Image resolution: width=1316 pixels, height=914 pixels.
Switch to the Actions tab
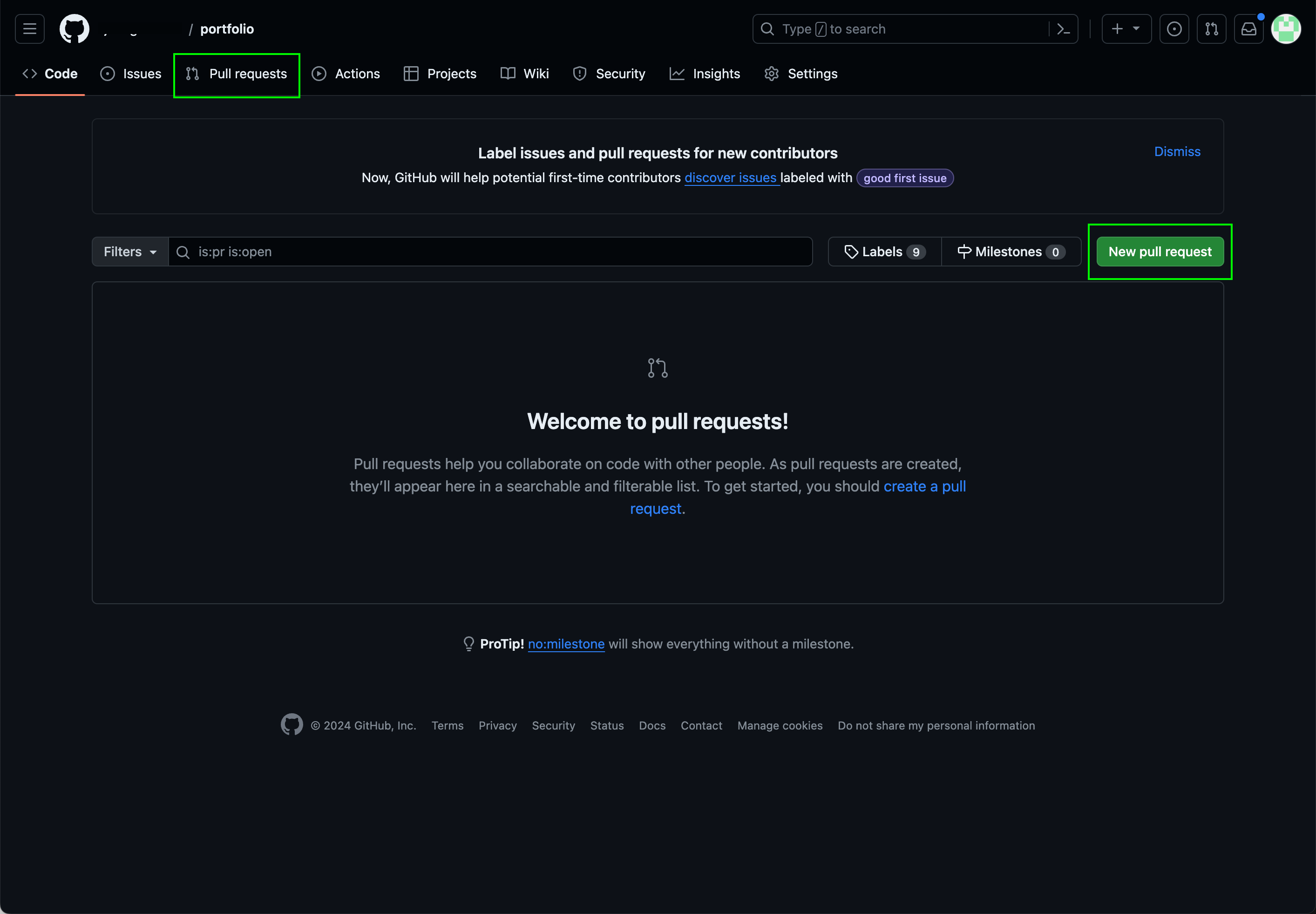pos(346,74)
